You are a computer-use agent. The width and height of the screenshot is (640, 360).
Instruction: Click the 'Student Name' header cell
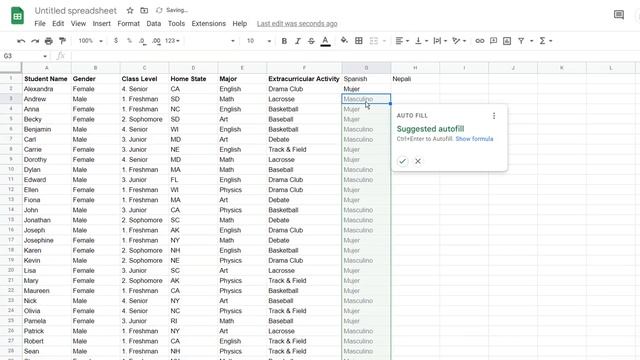[x=47, y=79]
